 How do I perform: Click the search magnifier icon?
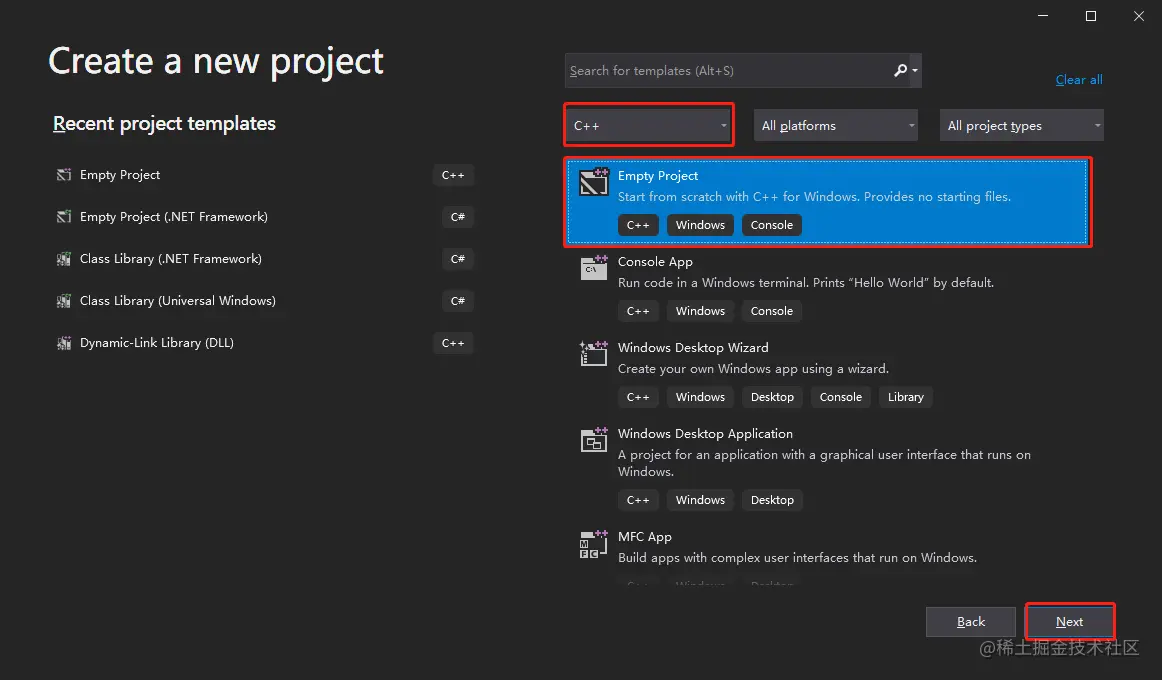tap(900, 70)
